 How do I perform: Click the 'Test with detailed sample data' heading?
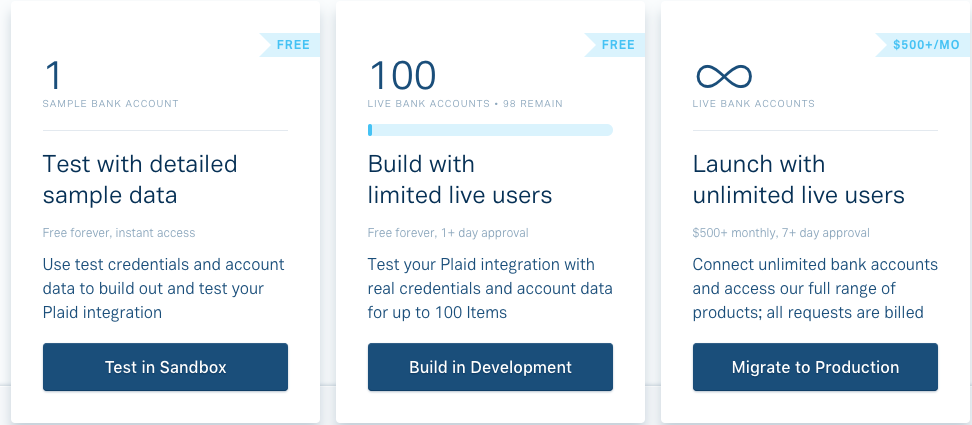140,180
